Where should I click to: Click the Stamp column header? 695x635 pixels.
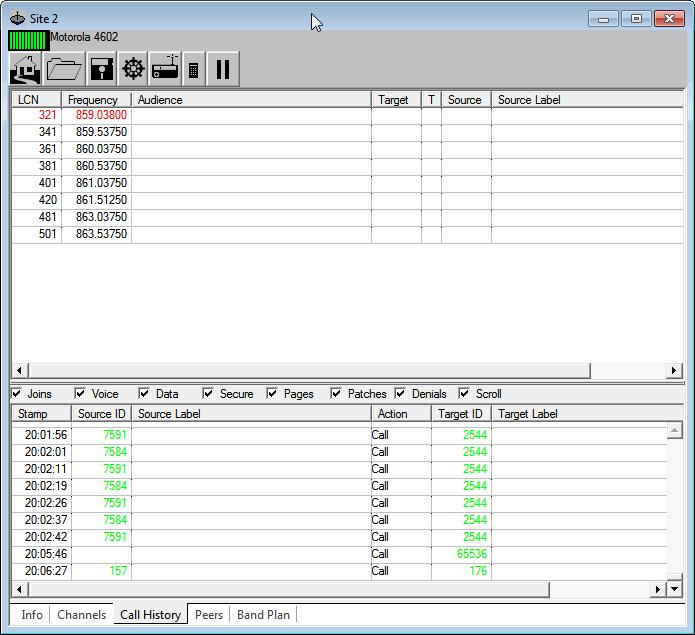tap(41, 414)
